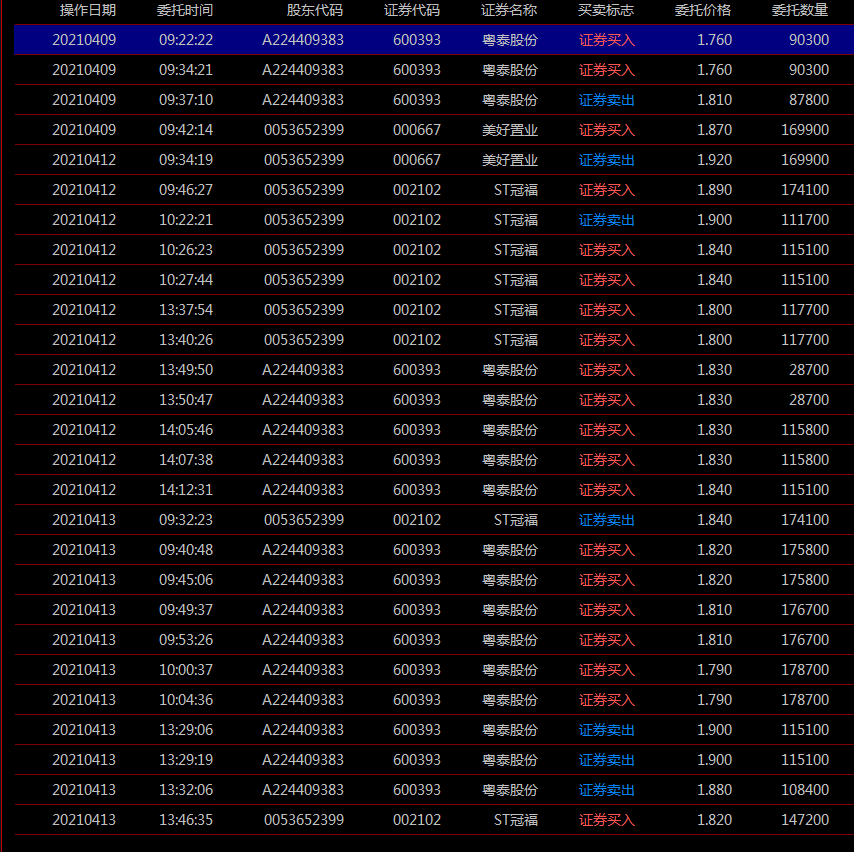
Task: Click quantity 174100 in the 09:46:27 row
Action: pos(805,190)
